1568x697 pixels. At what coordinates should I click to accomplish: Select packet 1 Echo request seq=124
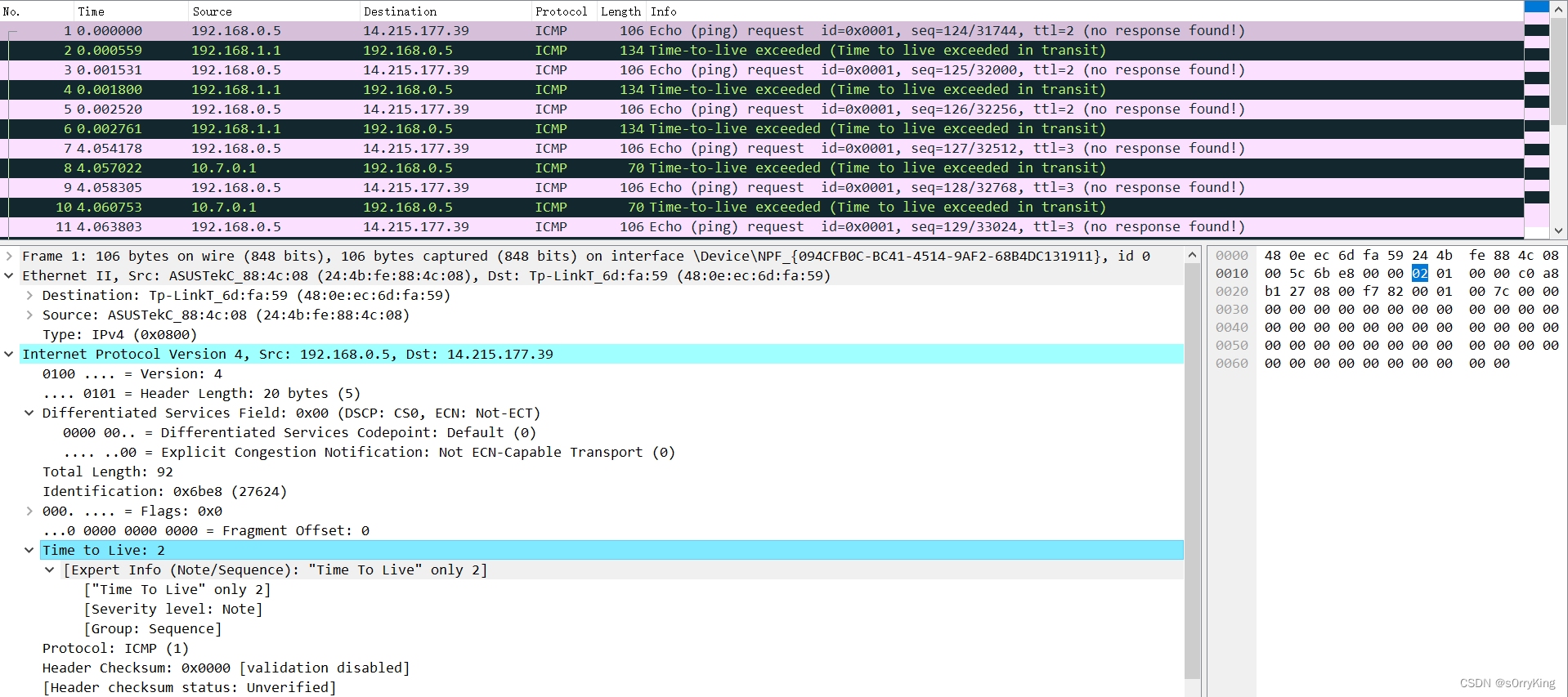click(x=762, y=30)
